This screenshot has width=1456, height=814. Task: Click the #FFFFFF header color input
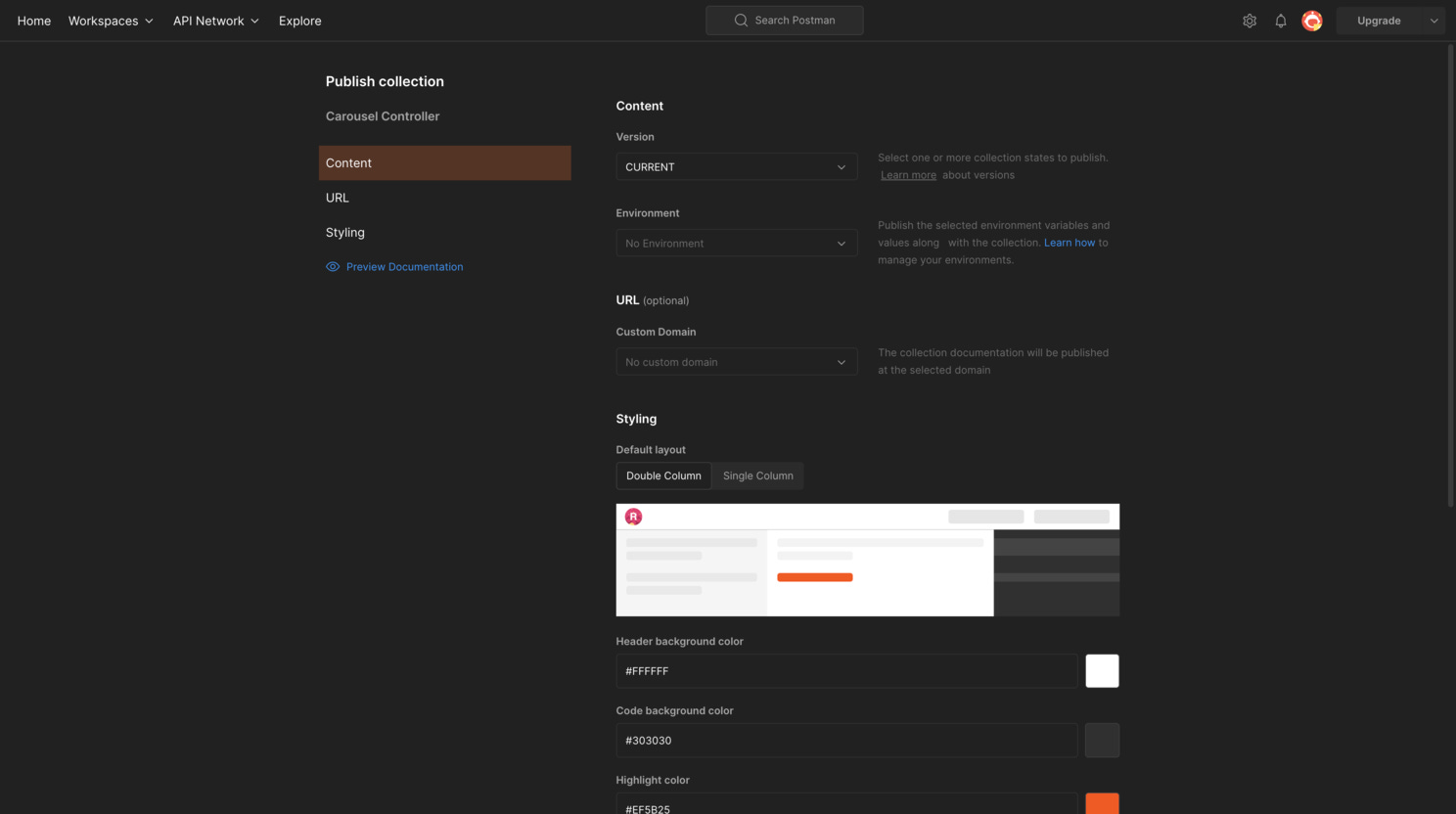tap(846, 671)
